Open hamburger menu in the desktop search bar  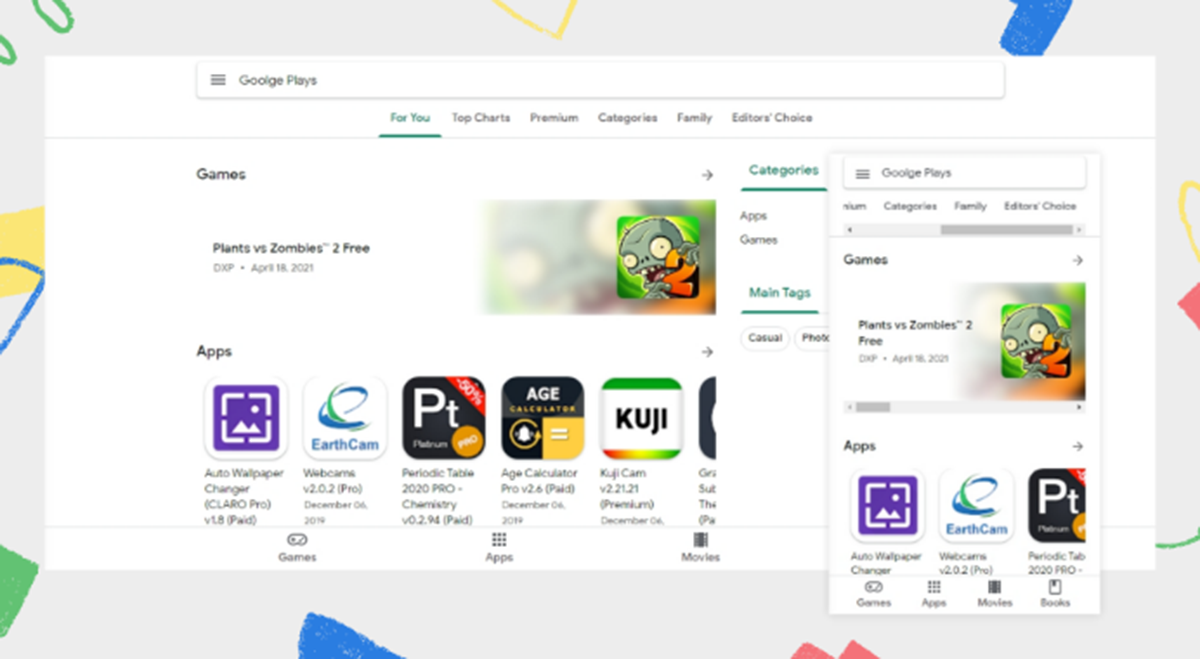(x=218, y=80)
